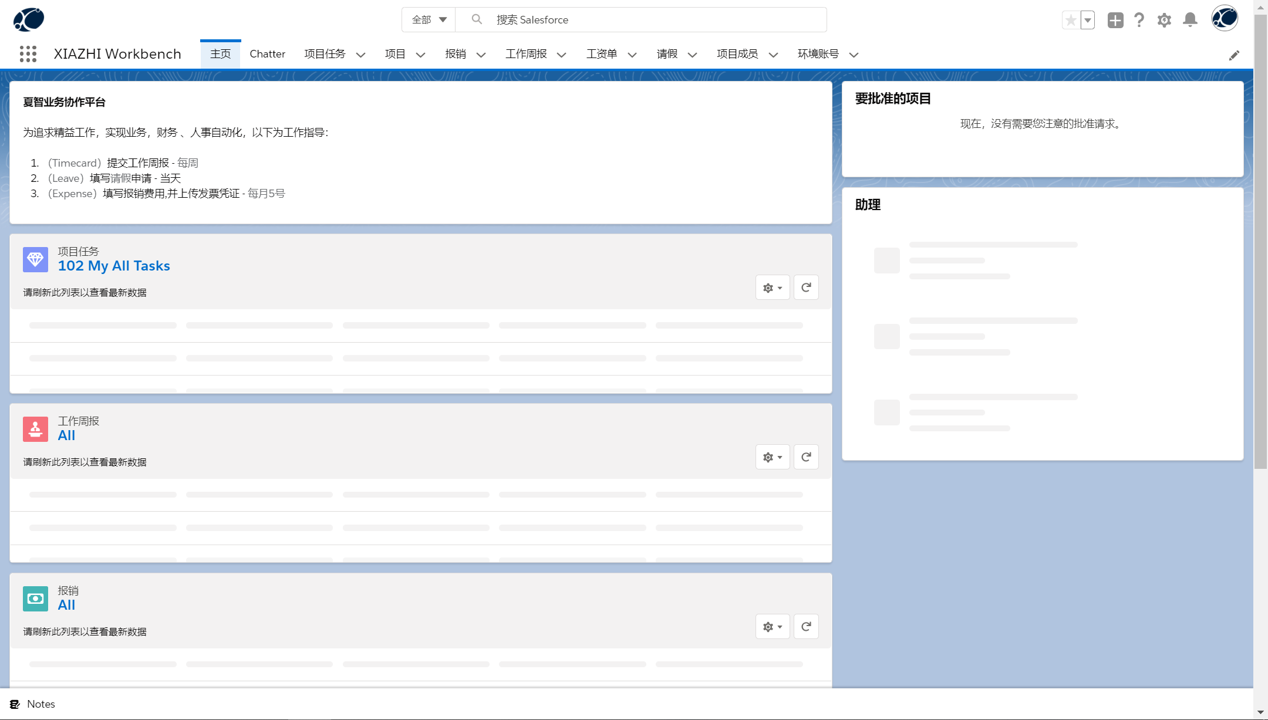The height and width of the screenshot is (720, 1268).
Task: Select the 主页 tab
Action: tap(220, 54)
